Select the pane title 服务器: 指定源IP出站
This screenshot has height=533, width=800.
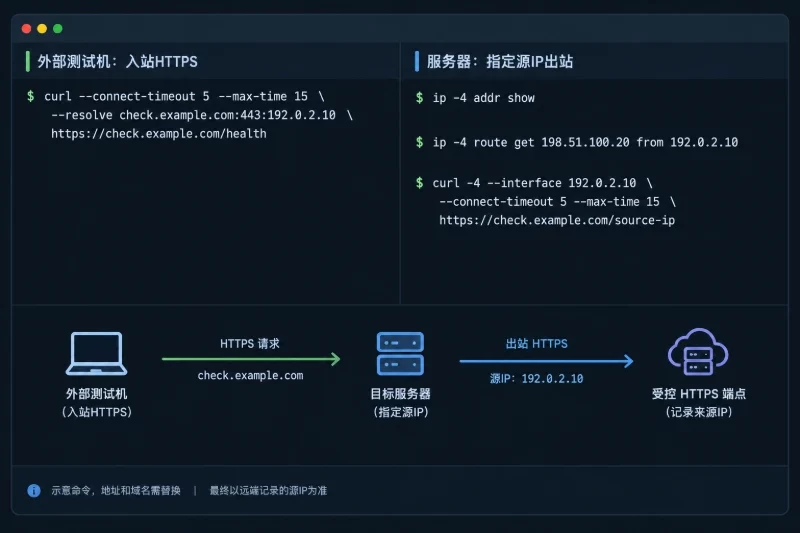[x=500, y=62]
